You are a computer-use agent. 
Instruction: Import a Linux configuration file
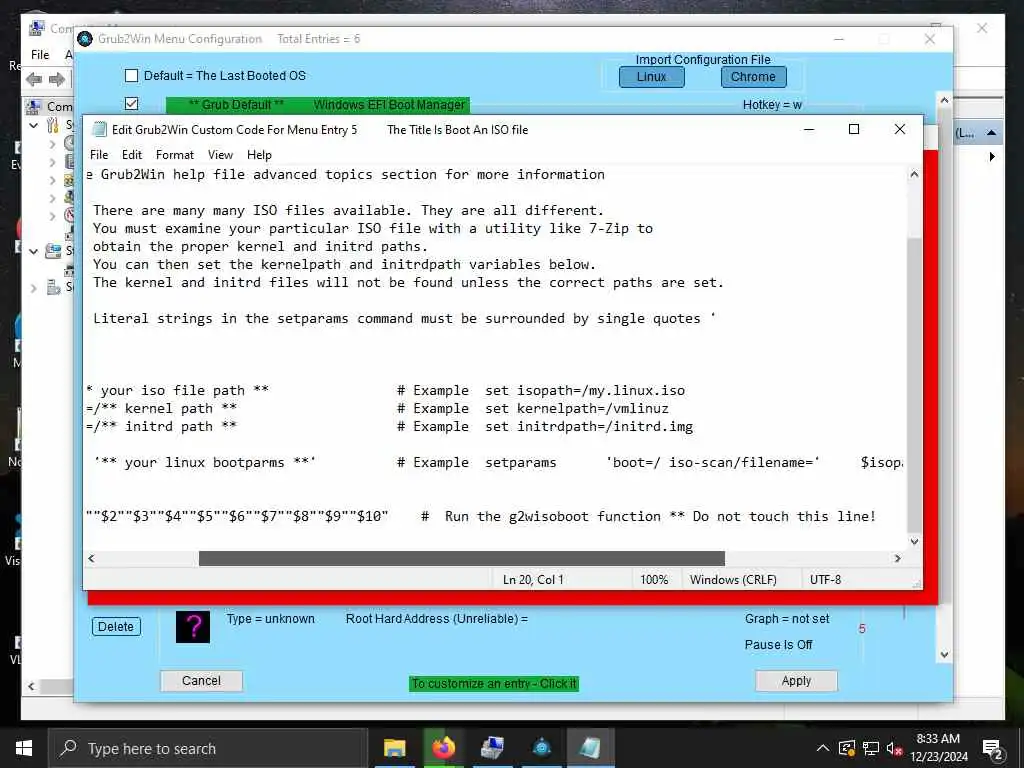coord(652,76)
